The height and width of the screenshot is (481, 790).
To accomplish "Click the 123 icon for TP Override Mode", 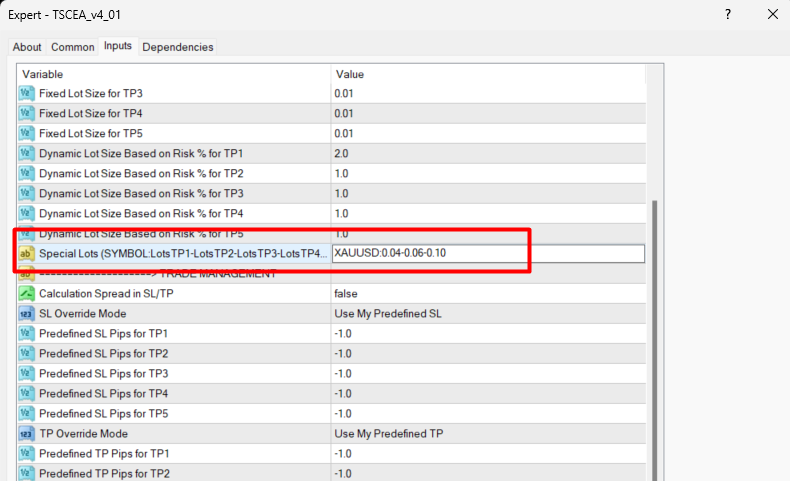I will [27, 434].
